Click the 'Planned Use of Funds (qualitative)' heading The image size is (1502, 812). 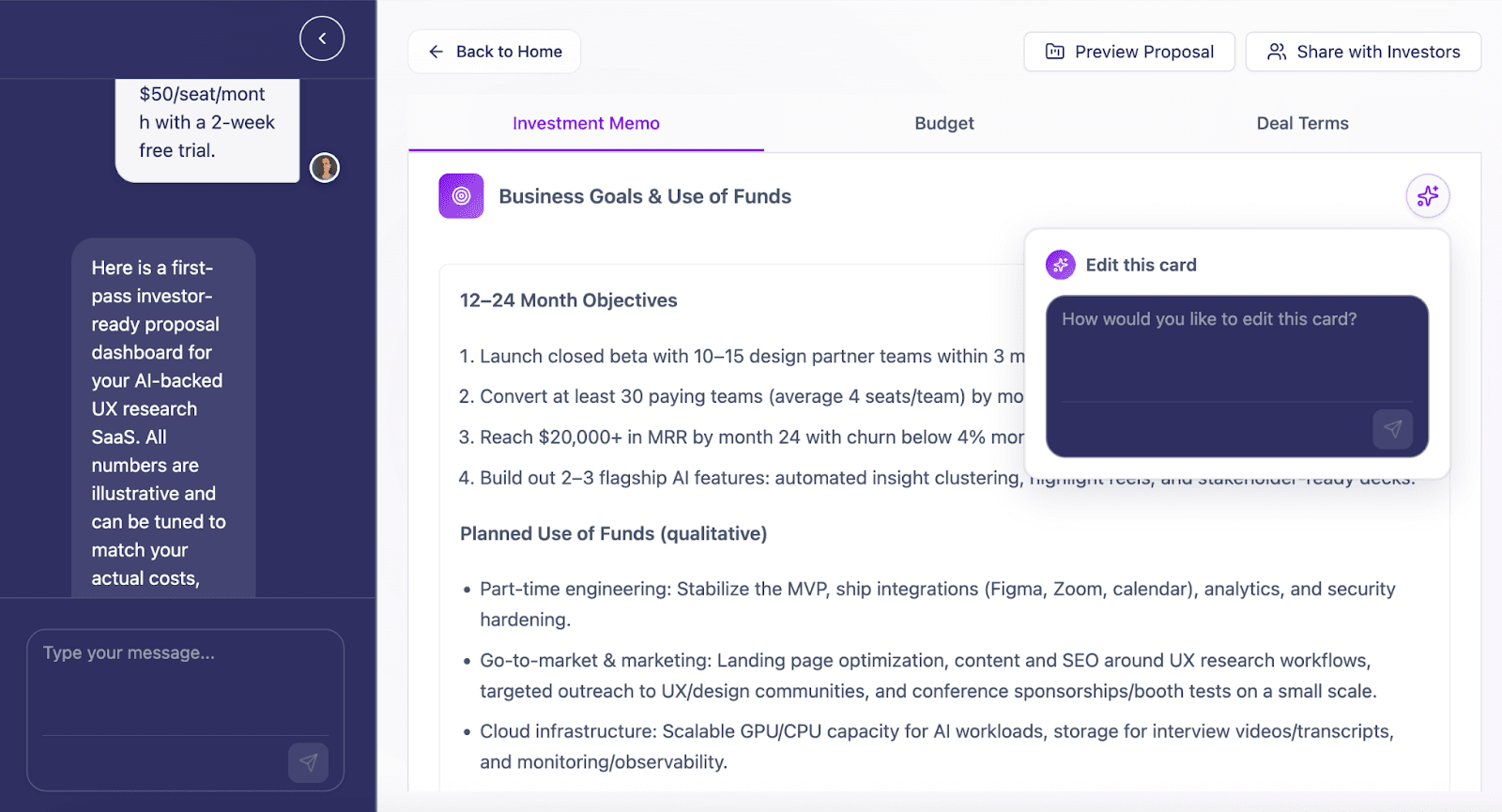(613, 533)
